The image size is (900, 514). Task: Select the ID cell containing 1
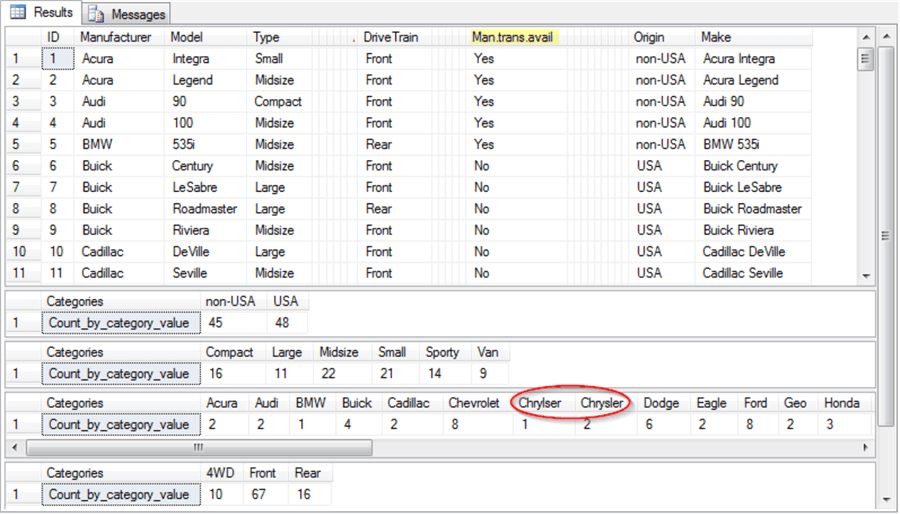57,59
